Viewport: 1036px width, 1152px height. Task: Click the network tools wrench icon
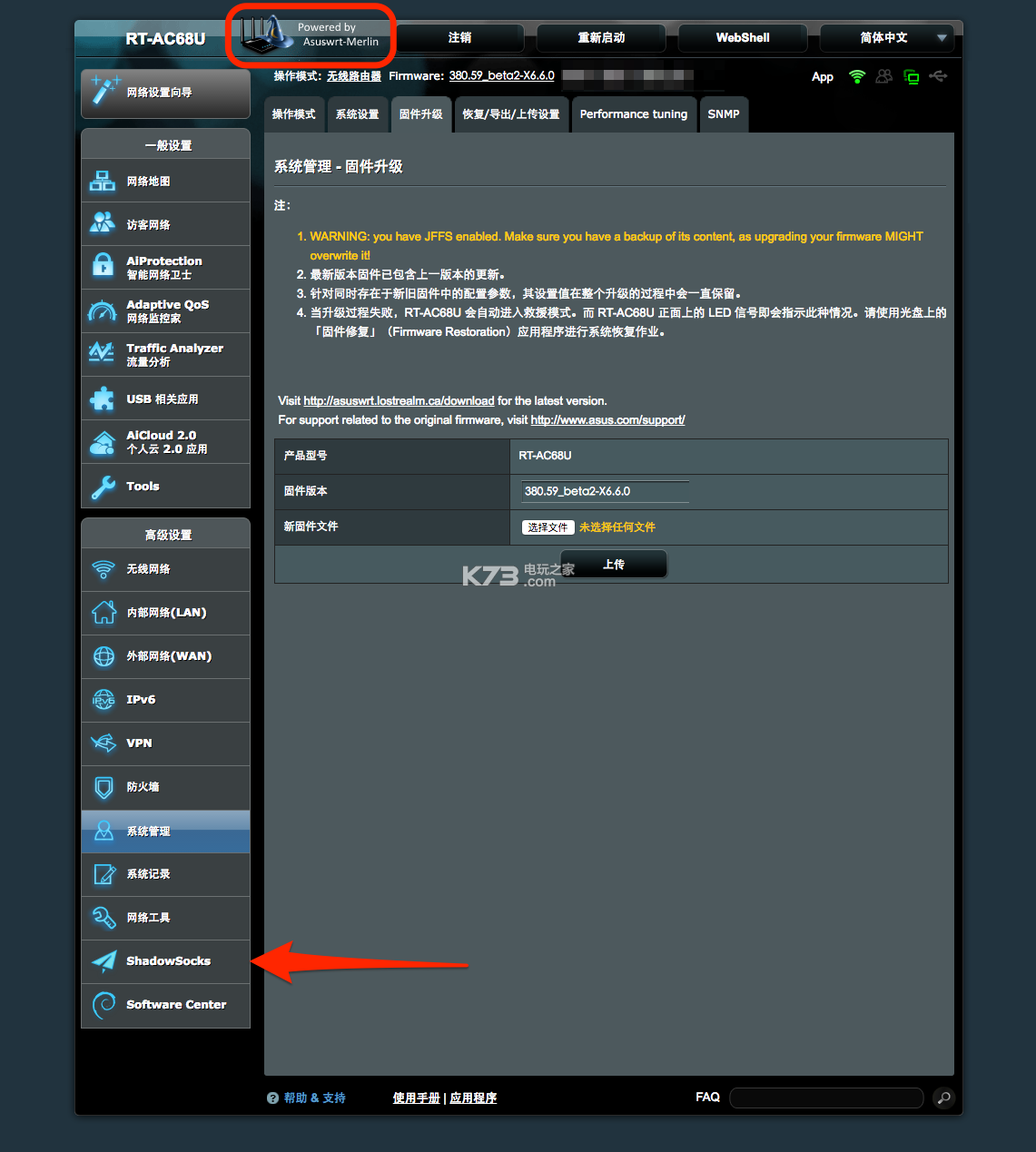coord(104,917)
